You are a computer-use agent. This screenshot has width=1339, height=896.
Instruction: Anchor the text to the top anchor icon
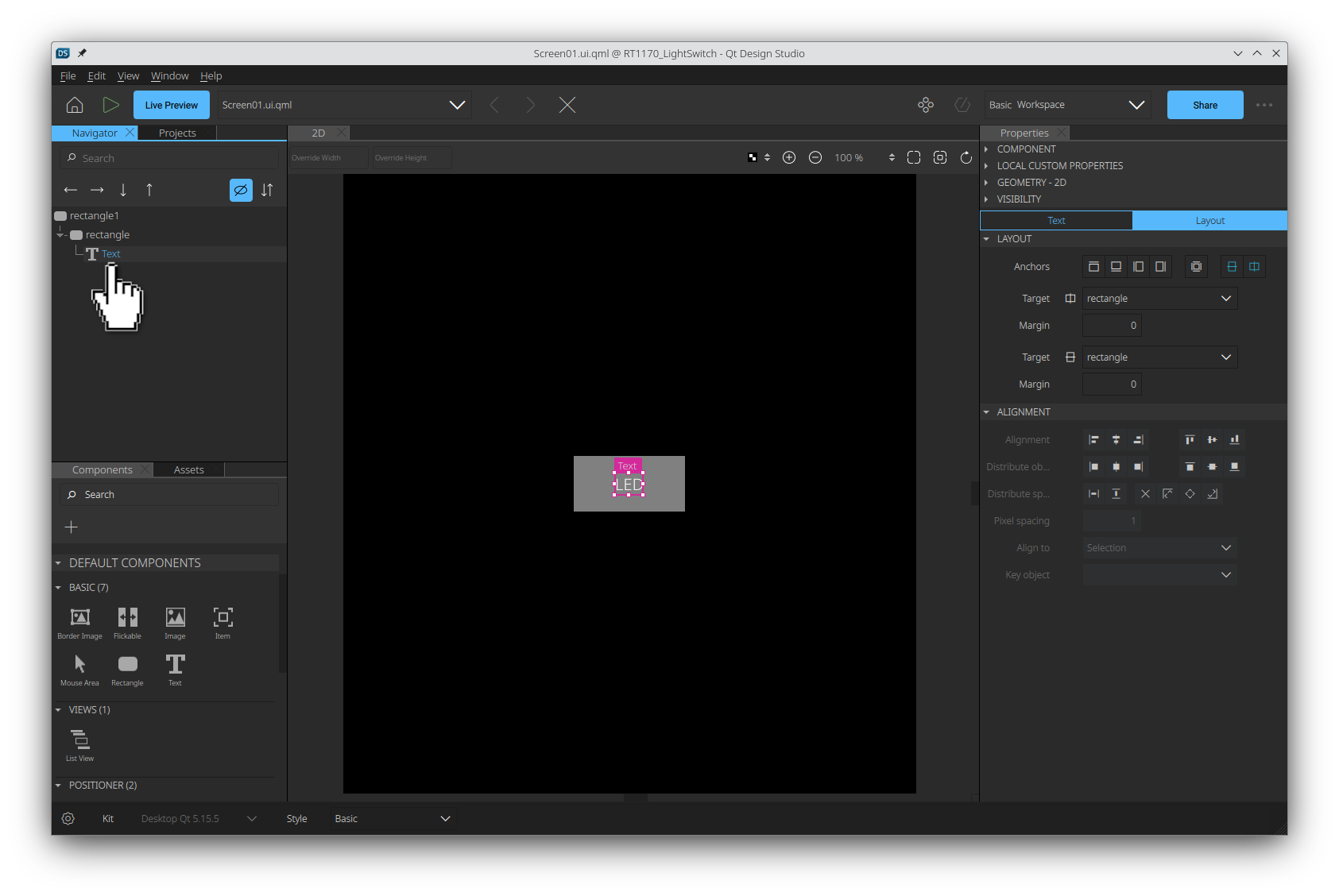click(x=1093, y=266)
